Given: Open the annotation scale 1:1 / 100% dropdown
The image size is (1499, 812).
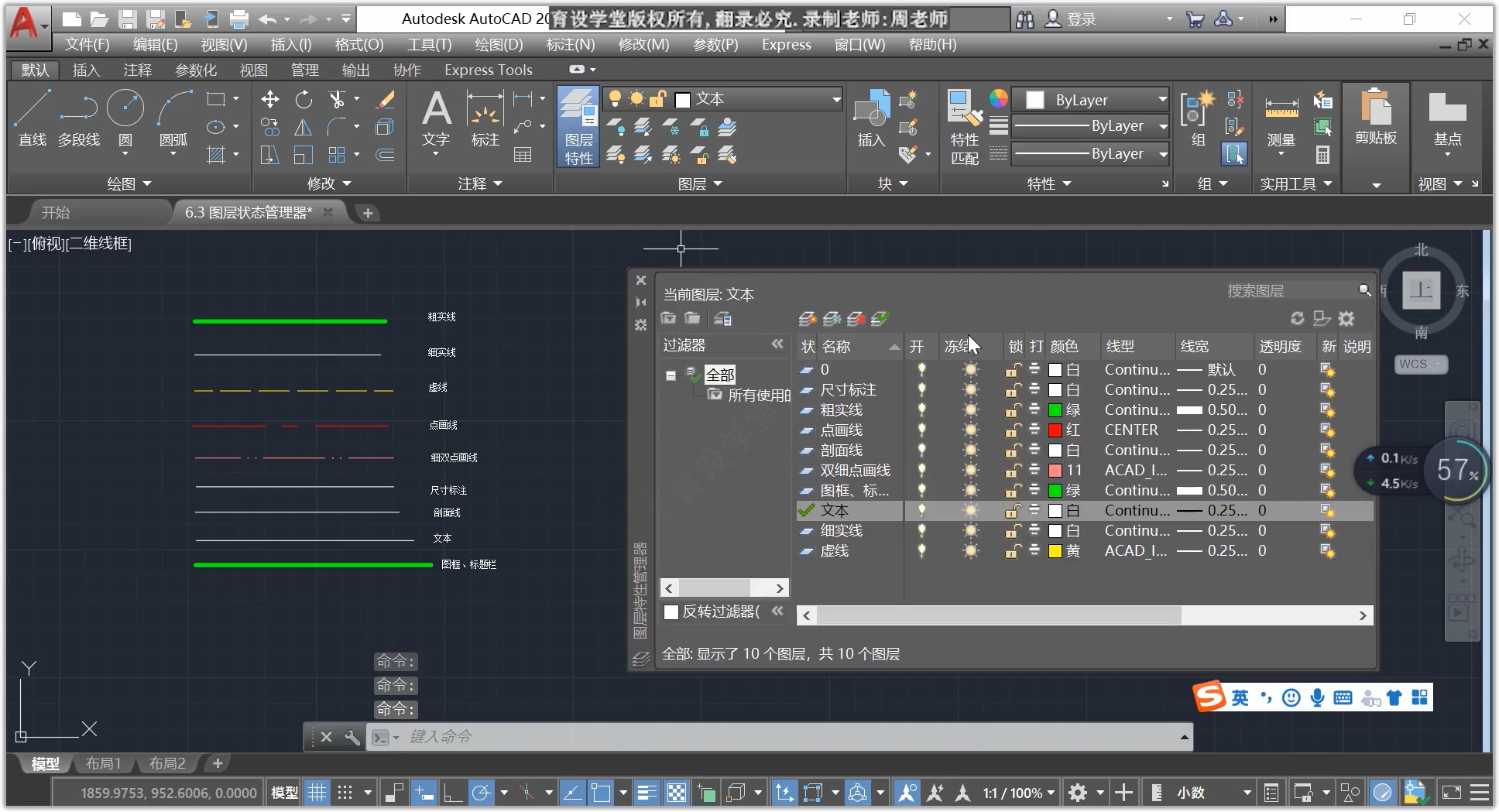Looking at the screenshot, I should tap(1019, 793).
